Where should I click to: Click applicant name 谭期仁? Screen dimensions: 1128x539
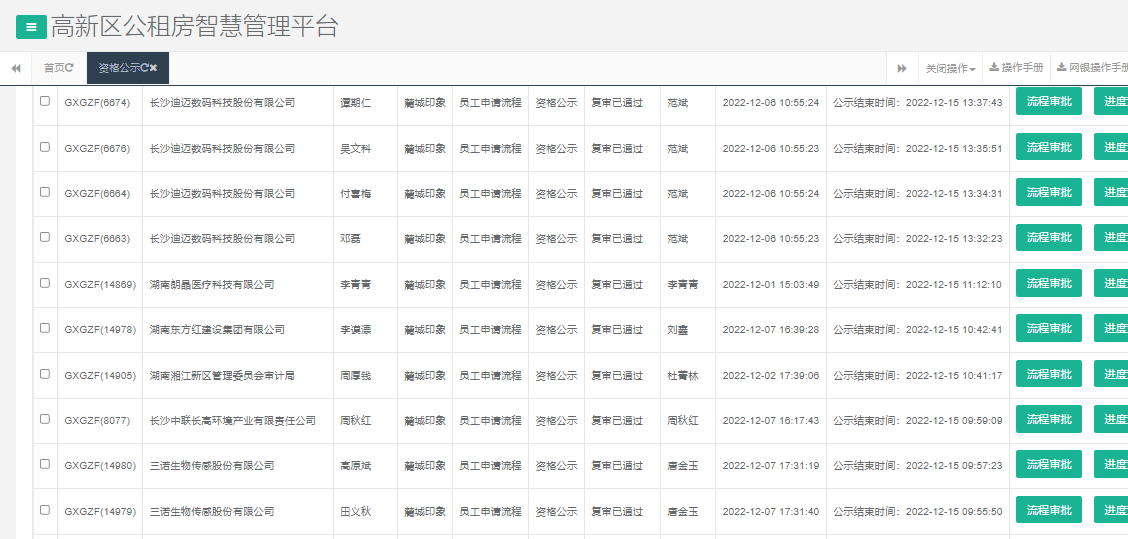(x=355, y=103)
